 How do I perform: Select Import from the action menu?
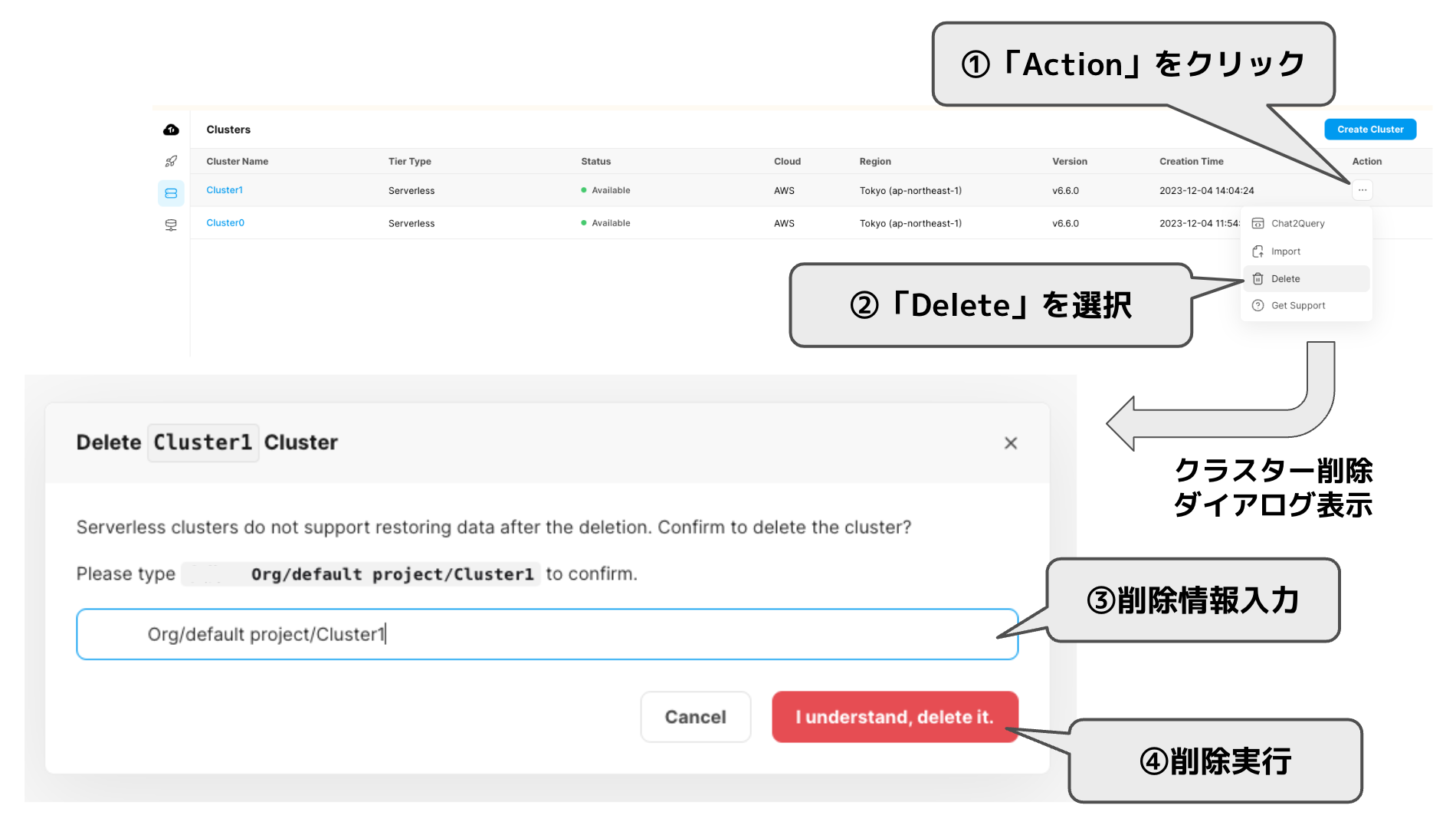(x=1286, y=251)
